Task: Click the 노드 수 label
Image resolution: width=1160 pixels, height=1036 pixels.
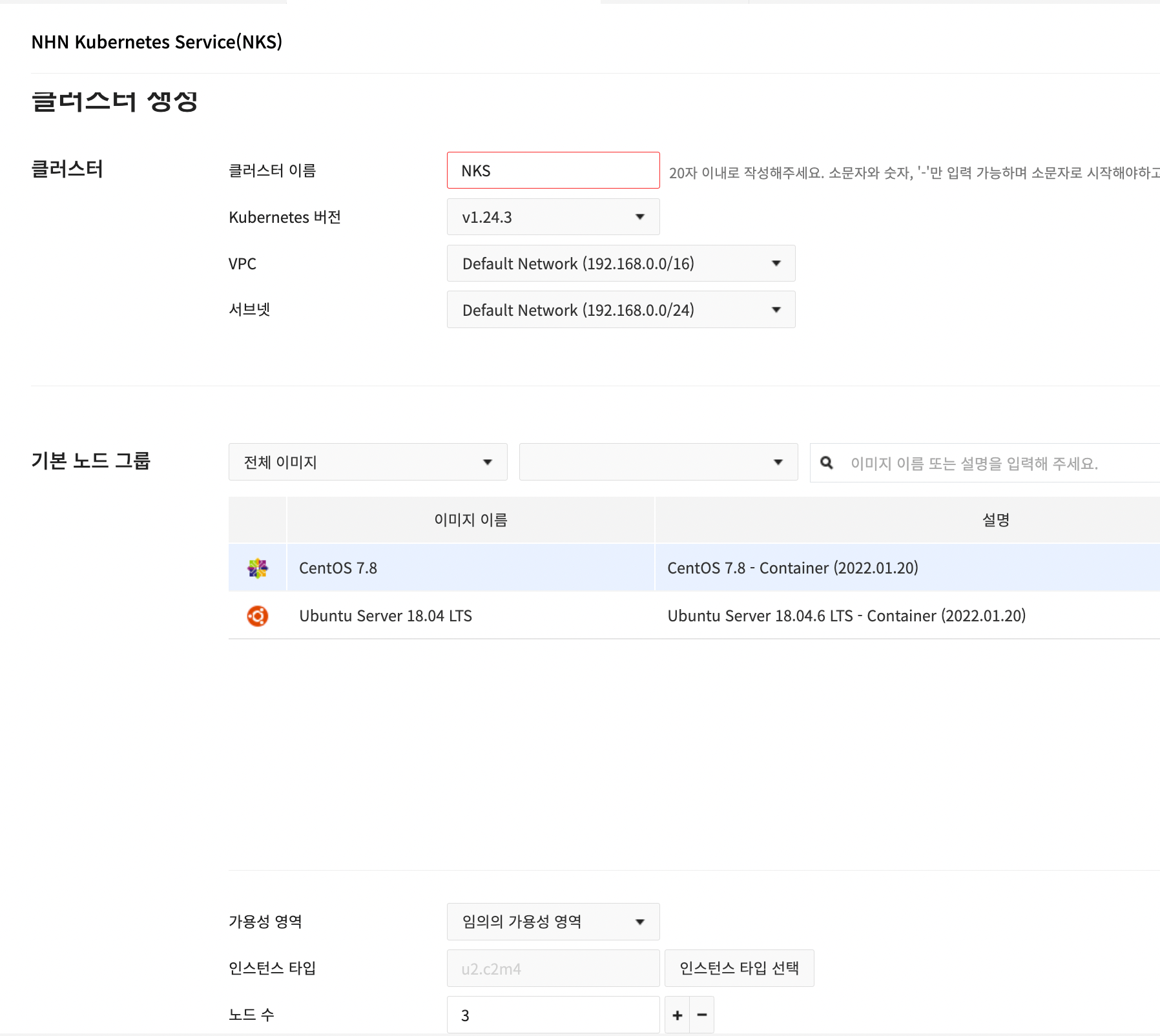Action: [251, 1015]
